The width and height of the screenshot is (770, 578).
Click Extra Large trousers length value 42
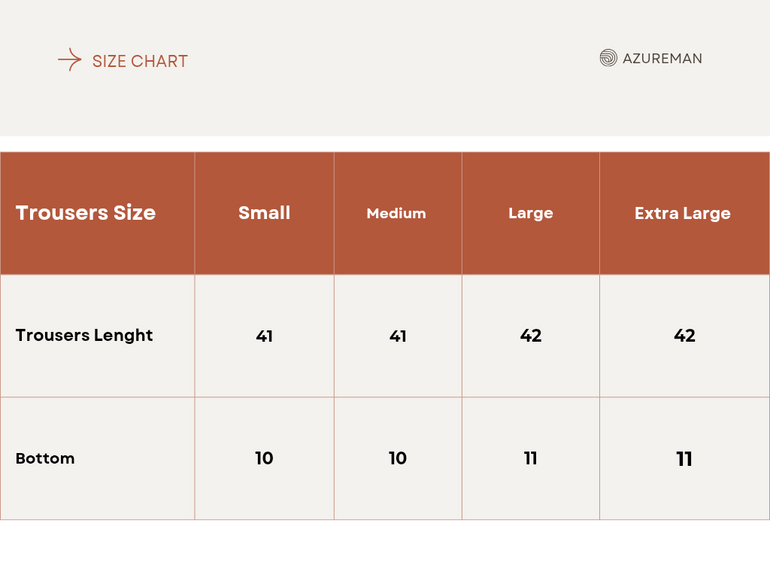[x=684, y=336]
